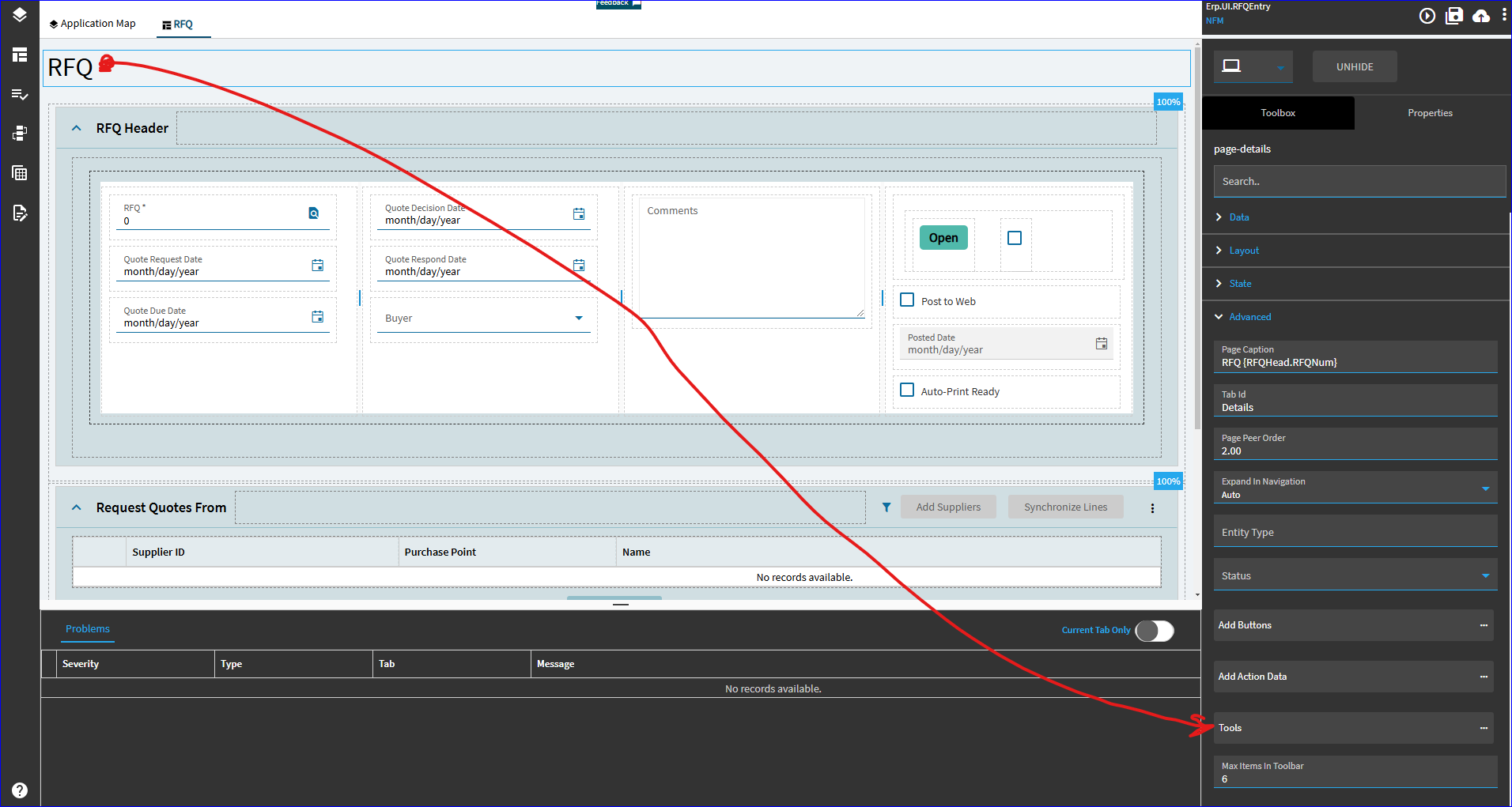
Task: Open the document edit icon in sidebar
Action: [x=20, y=213]
